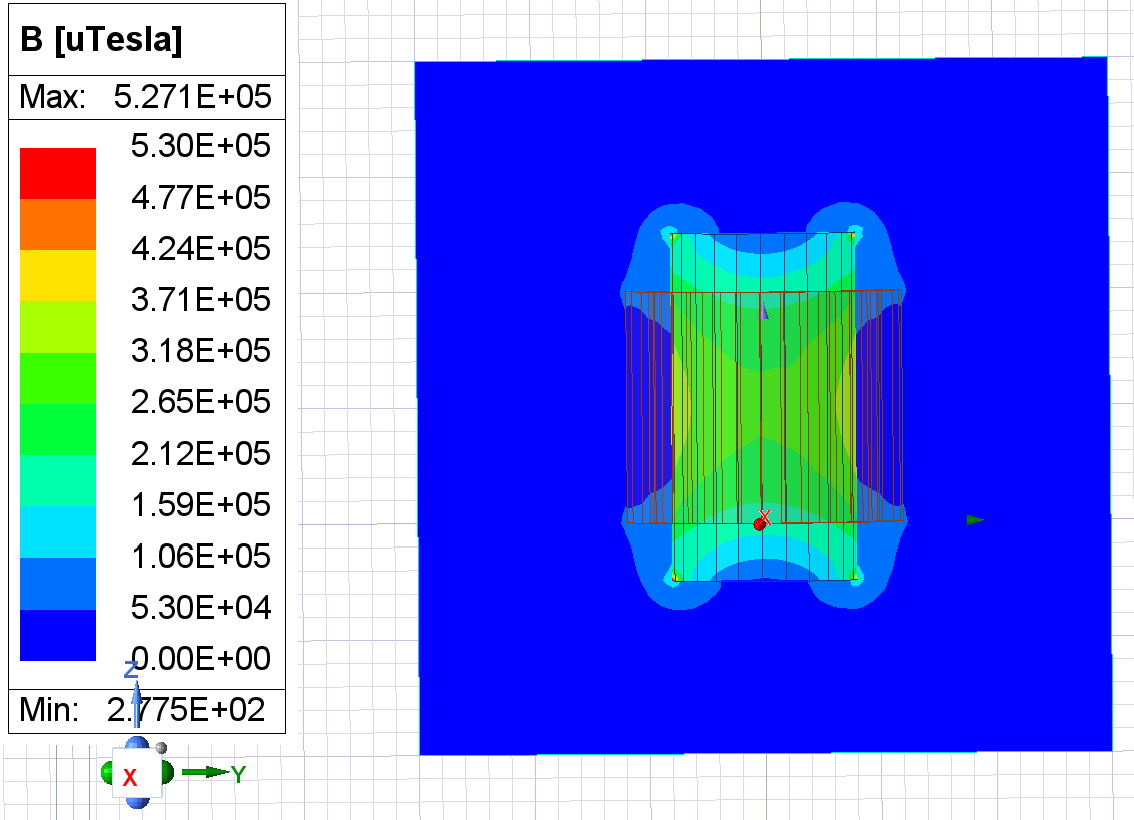Select the yellow swatch in the color scale
Screen dimensions: 1134x820
(x=58, y=275)
